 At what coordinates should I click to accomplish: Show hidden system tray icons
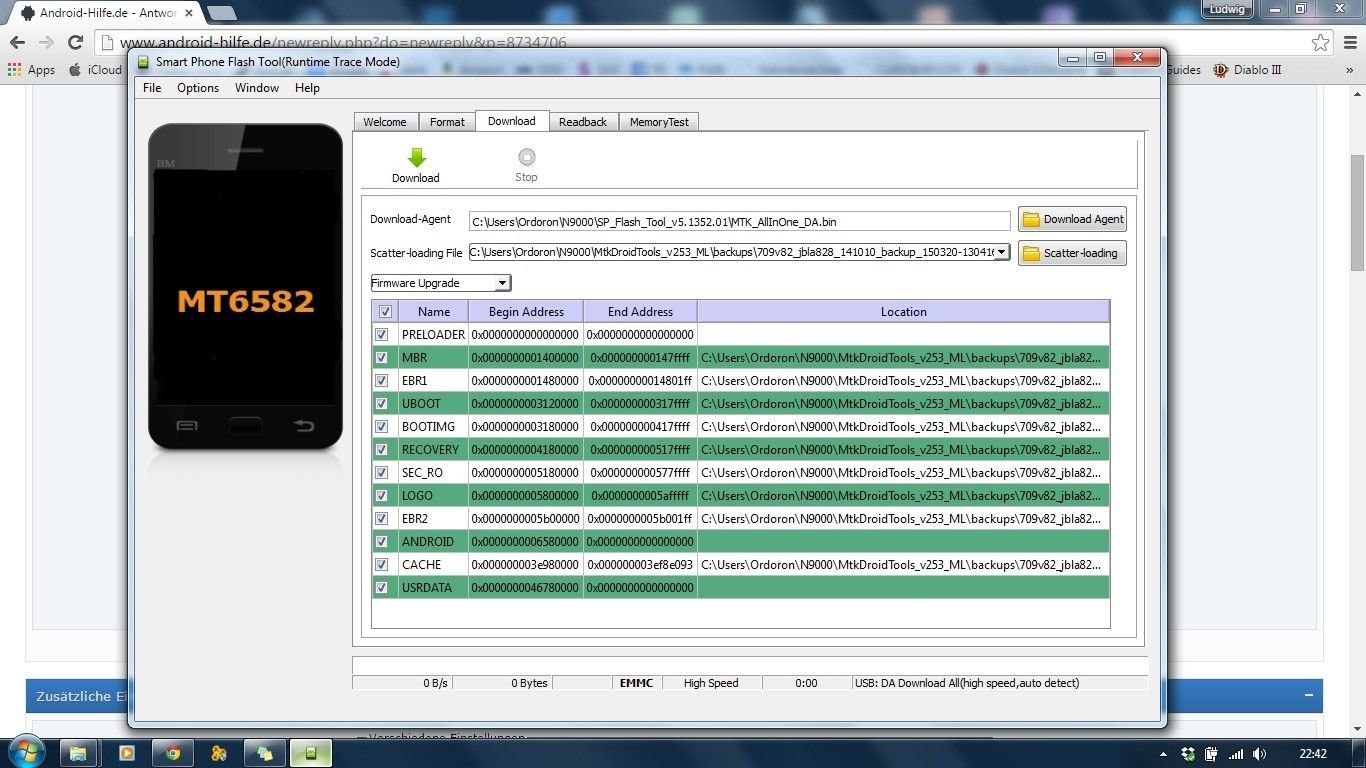(1162, 754)
